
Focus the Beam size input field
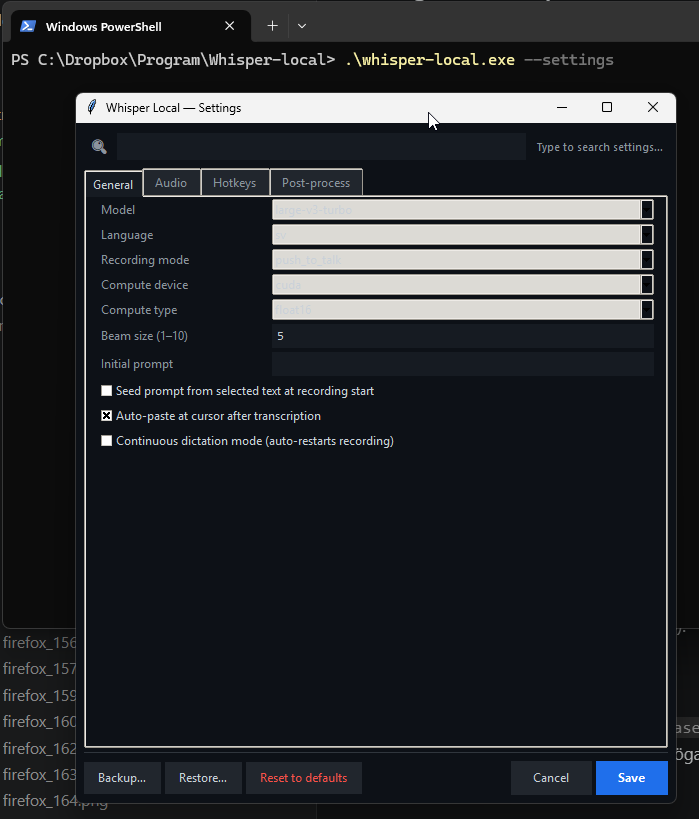(463, 336)
